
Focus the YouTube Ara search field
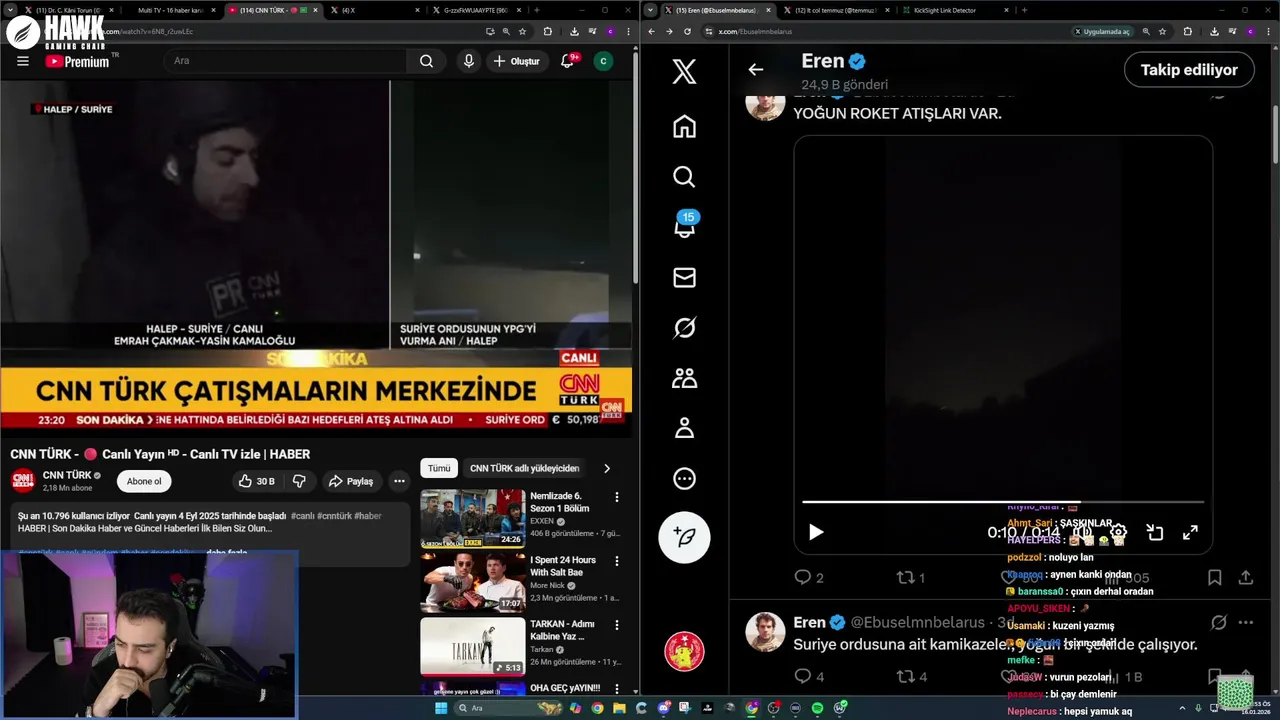click(286, 61)
